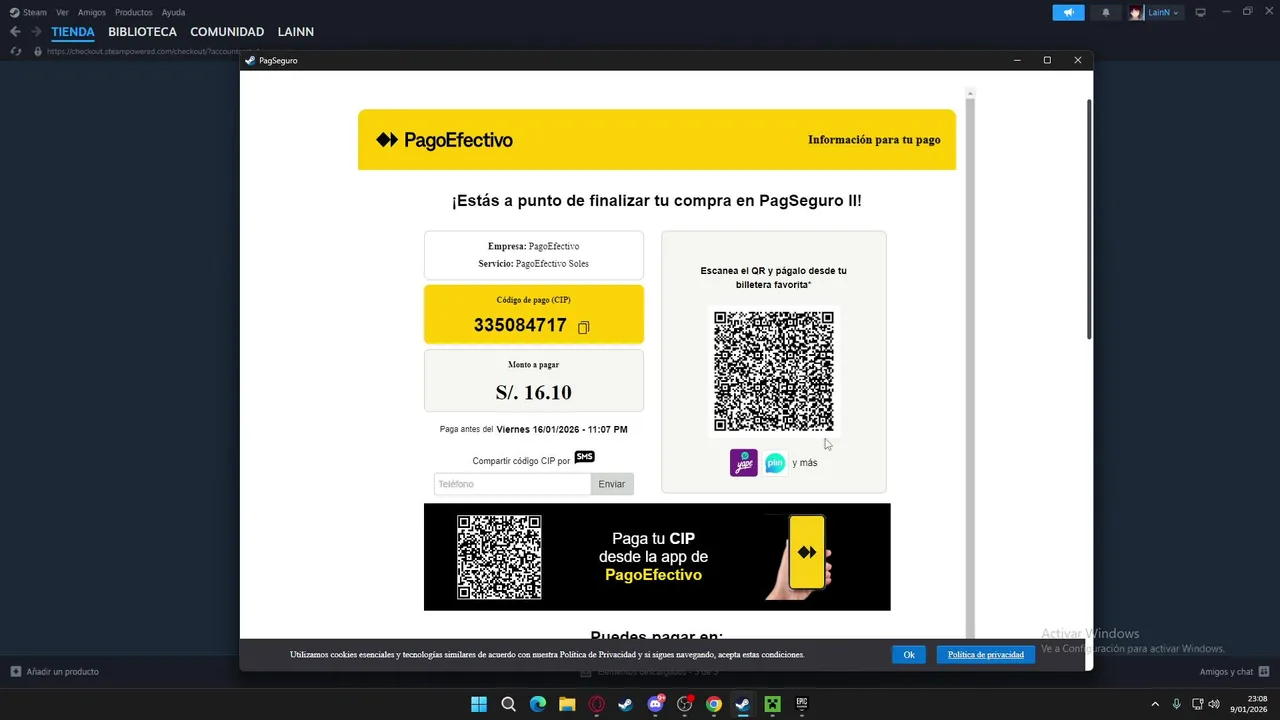
Task: Click microphone icon in system tray
Action: point(1176,704)
